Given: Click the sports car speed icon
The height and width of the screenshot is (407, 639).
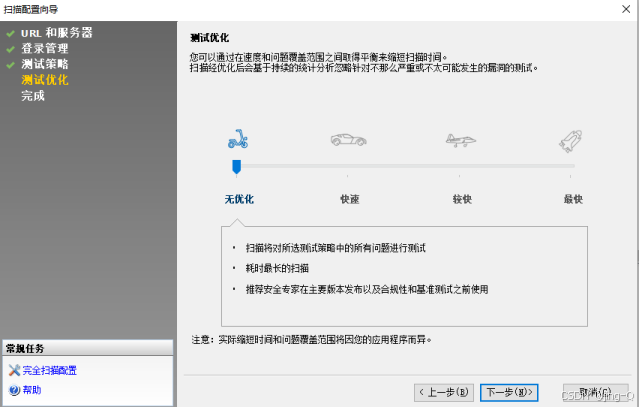Looking at the screenshot, I should click(348, 140).
